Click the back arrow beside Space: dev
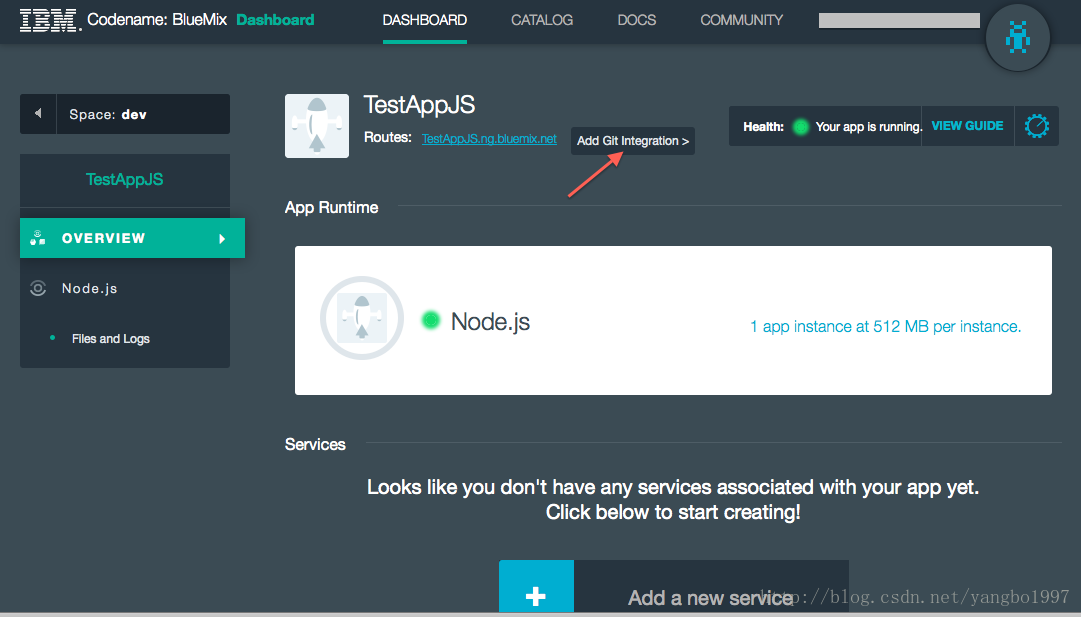Image resolution: width=1081 pixels, height=617 pixels. pyautogui.click(x=38, y=114)
